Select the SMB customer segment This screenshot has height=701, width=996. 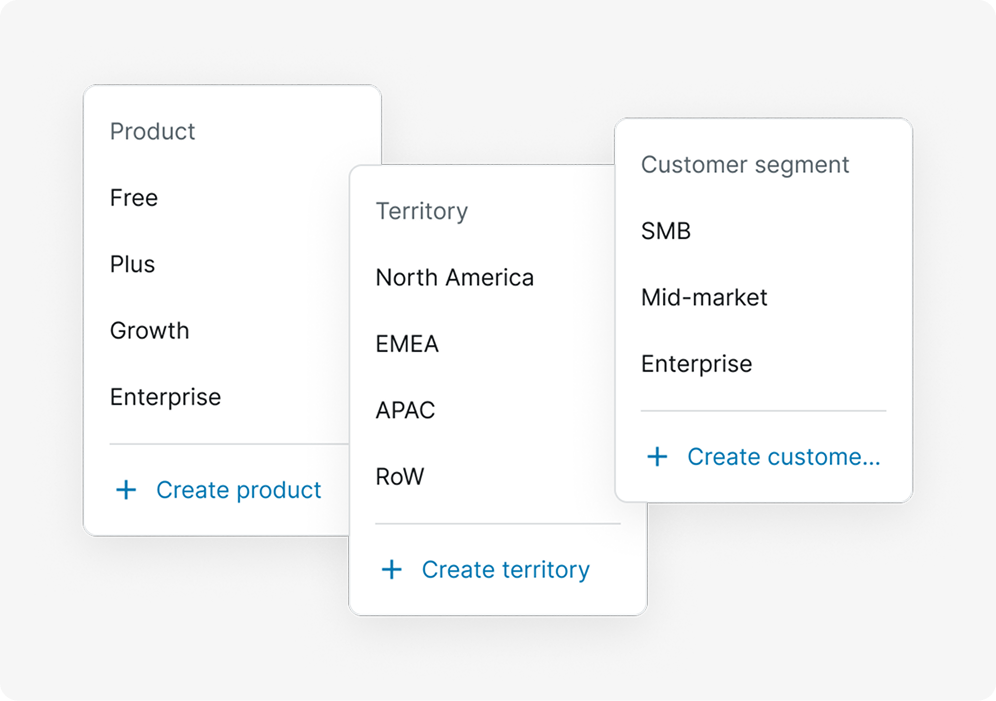666,231
